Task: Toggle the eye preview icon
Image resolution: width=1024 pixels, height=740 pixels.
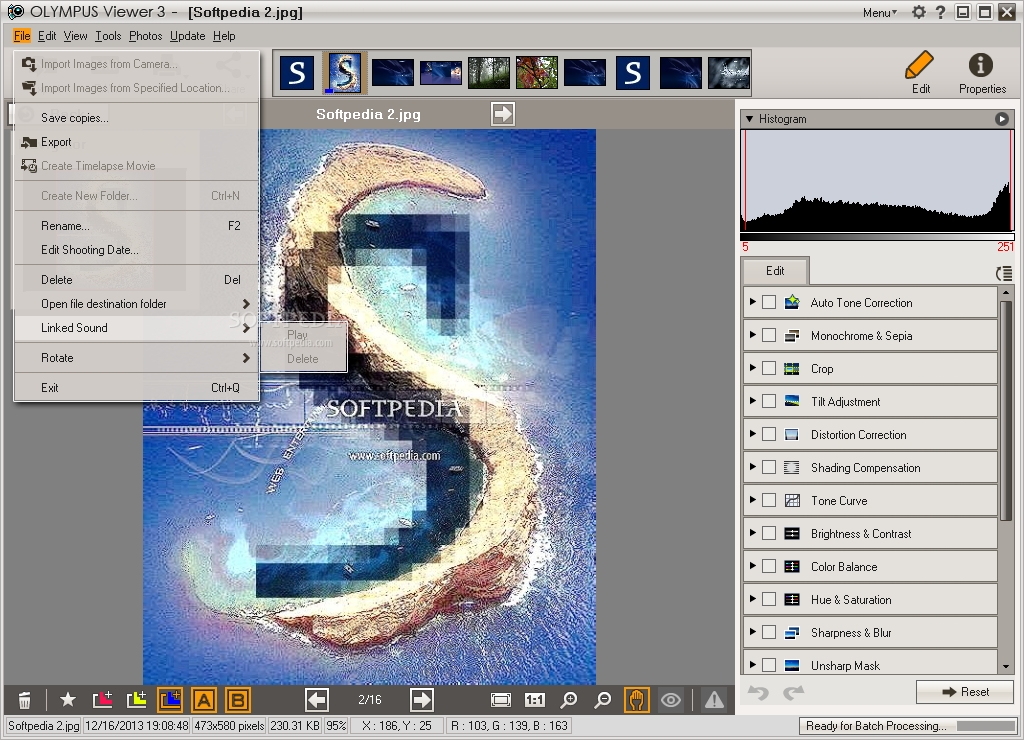Action: click(x=671, y=700)
